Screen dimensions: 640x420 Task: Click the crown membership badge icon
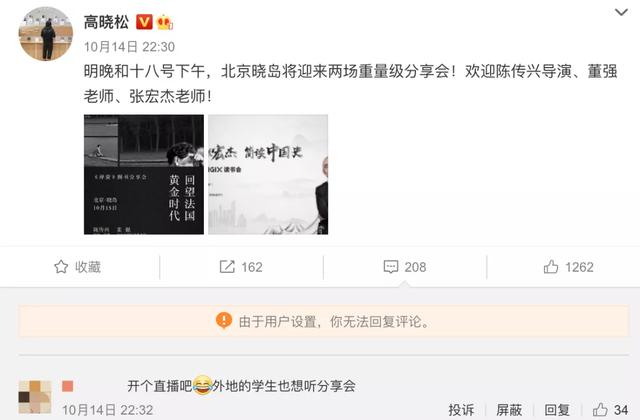(164, 22)
